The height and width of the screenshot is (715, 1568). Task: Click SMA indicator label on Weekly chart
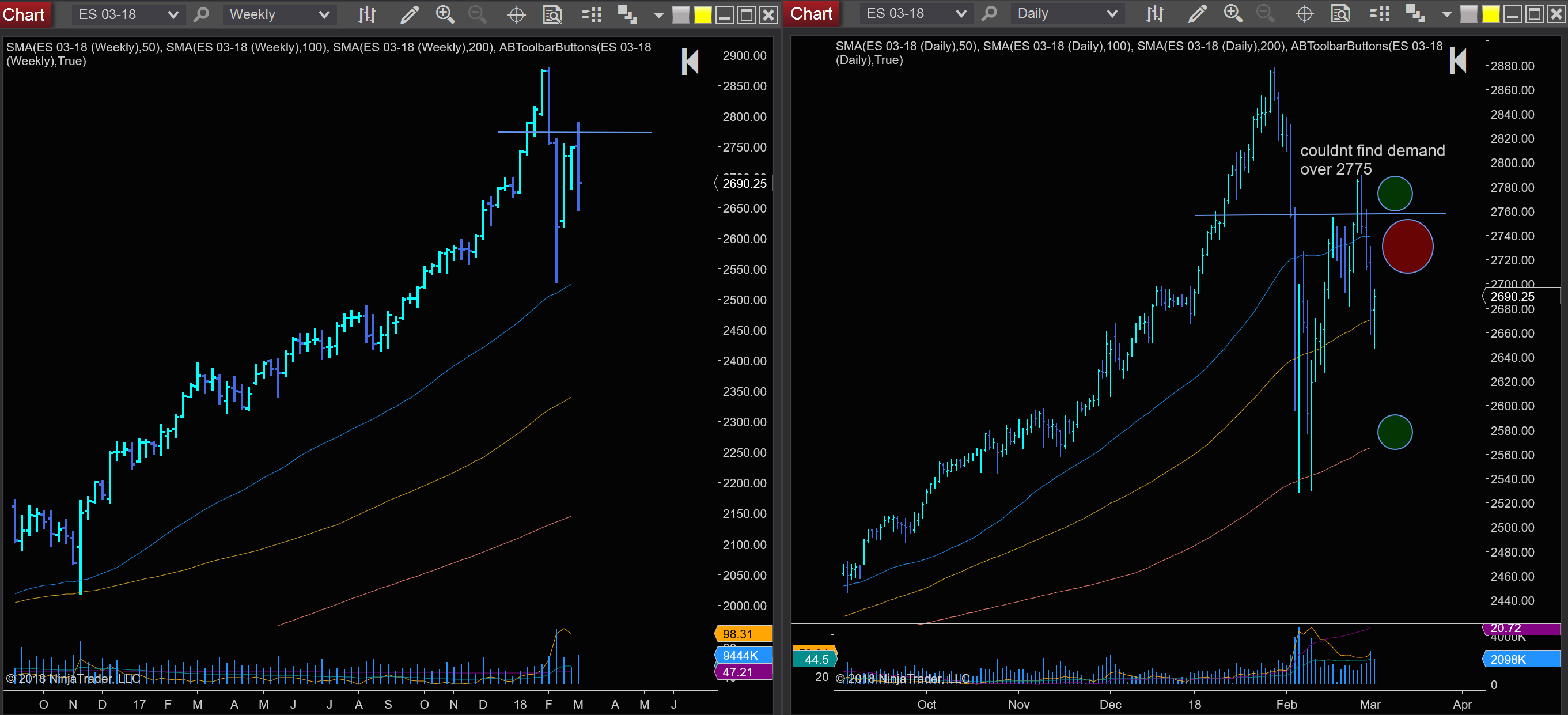329,54
